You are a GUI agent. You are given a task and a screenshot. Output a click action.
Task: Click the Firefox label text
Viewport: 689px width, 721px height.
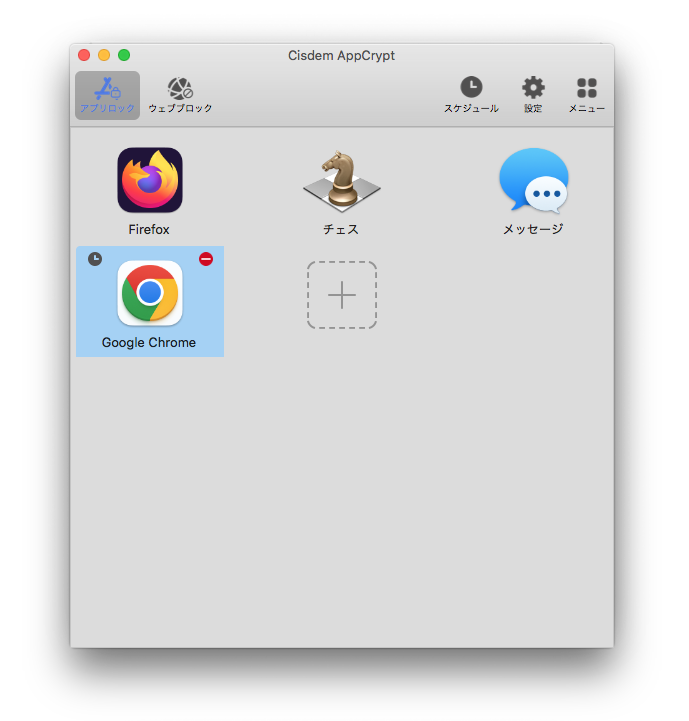click(149, 229)
